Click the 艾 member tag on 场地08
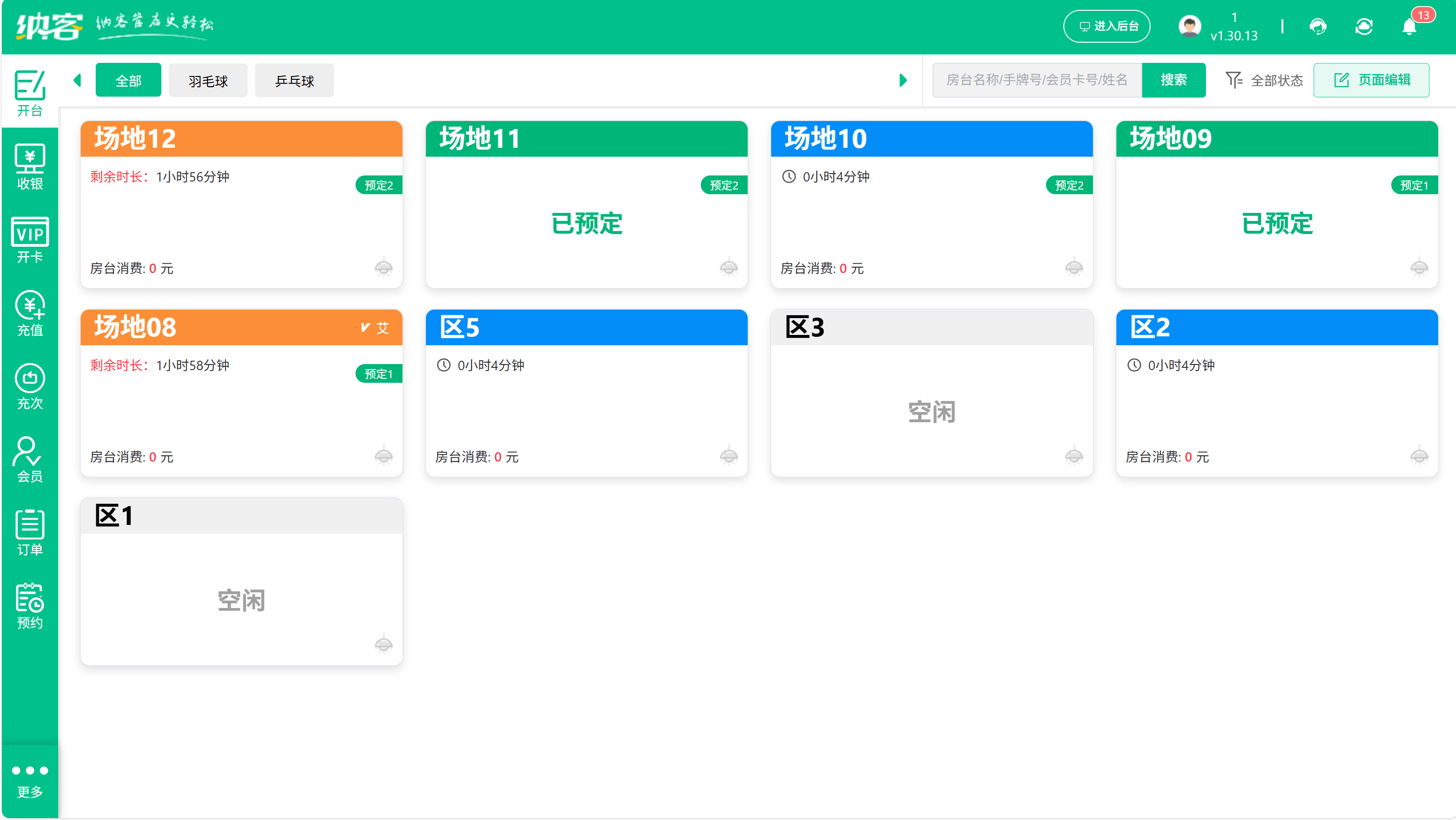Image resolution: width=1456 pixels, height=820 pixels. pyautogui.click(x=375, y=328)
